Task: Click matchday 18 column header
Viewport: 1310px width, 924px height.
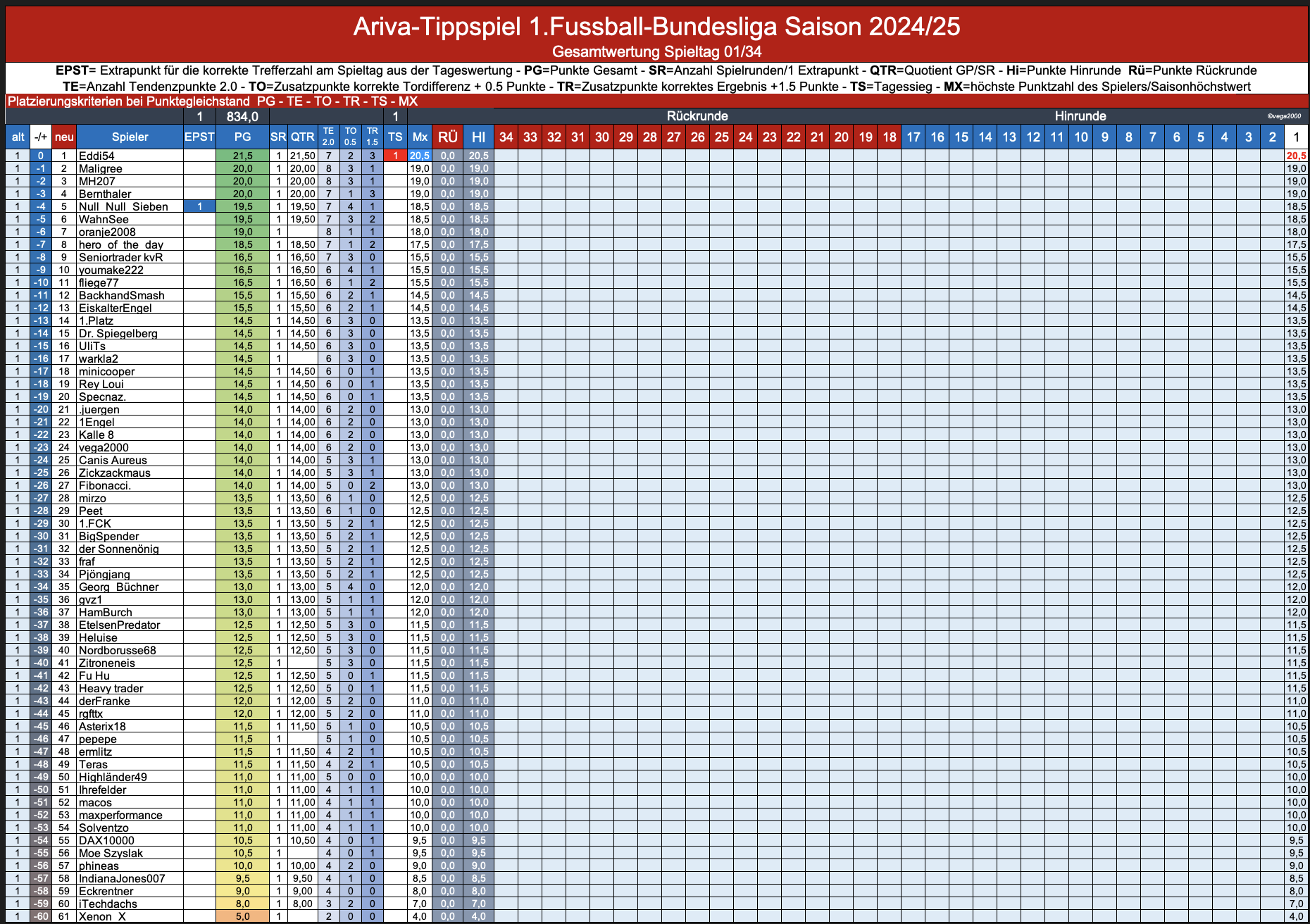Action: click(890, 137)
